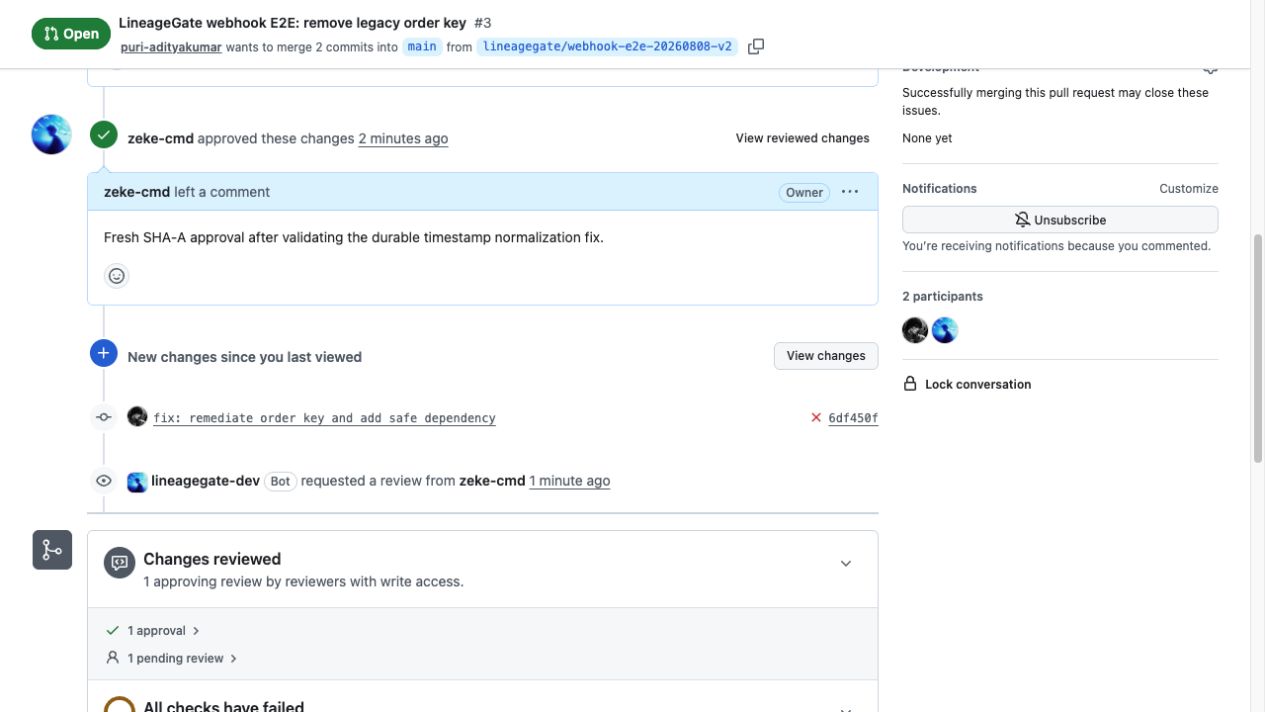Click the New changes since you last viewed text

(x=244, y=357)
